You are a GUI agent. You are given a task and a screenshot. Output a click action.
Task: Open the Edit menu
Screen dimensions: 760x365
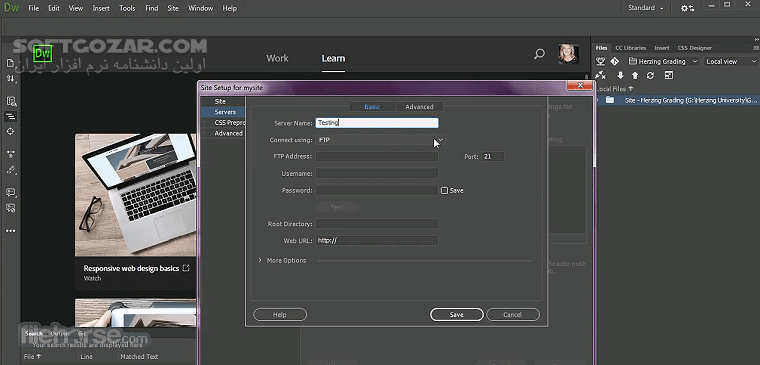(x=54, y=8)
